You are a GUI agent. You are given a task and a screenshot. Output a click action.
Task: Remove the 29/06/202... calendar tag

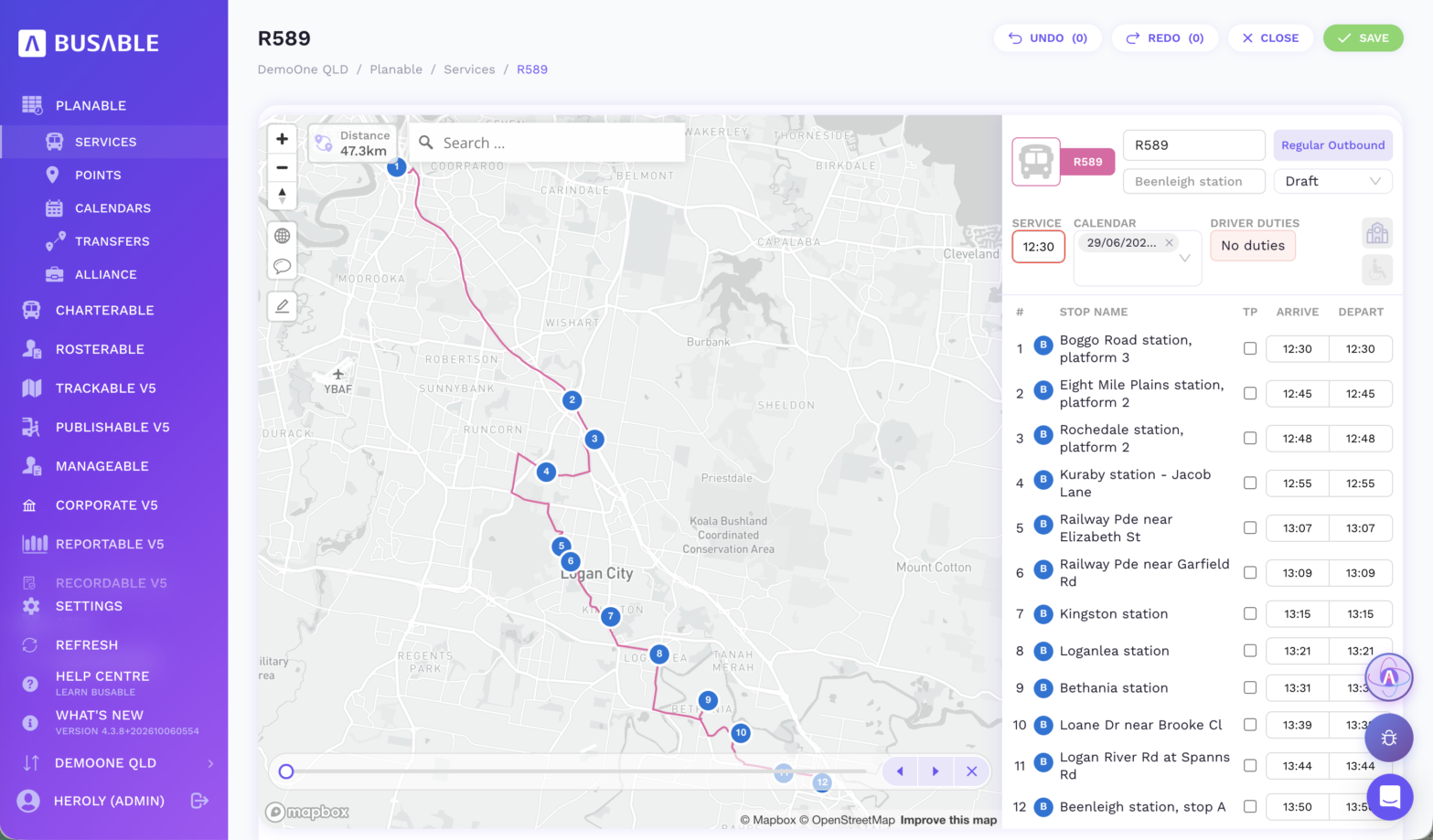pyautogui.click(x=1169, y=242)
